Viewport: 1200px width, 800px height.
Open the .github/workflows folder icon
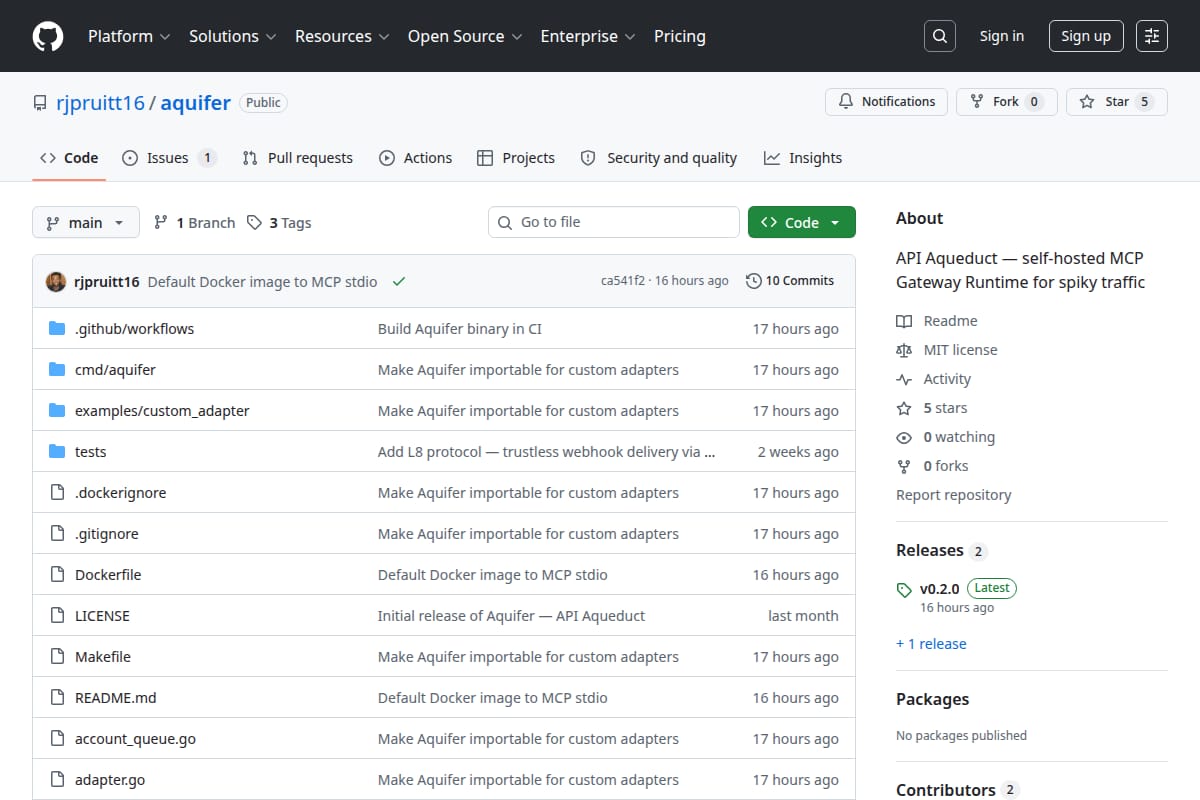click(57, 329)
